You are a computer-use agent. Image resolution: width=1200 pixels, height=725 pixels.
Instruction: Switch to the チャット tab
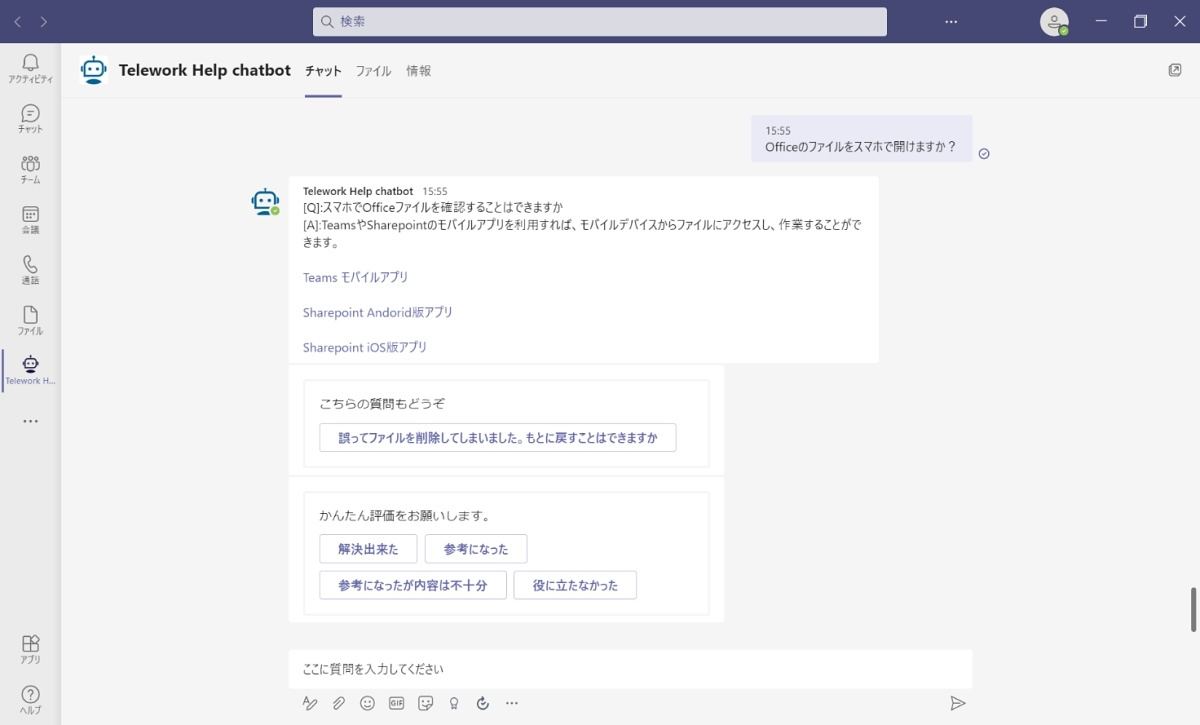323,71
